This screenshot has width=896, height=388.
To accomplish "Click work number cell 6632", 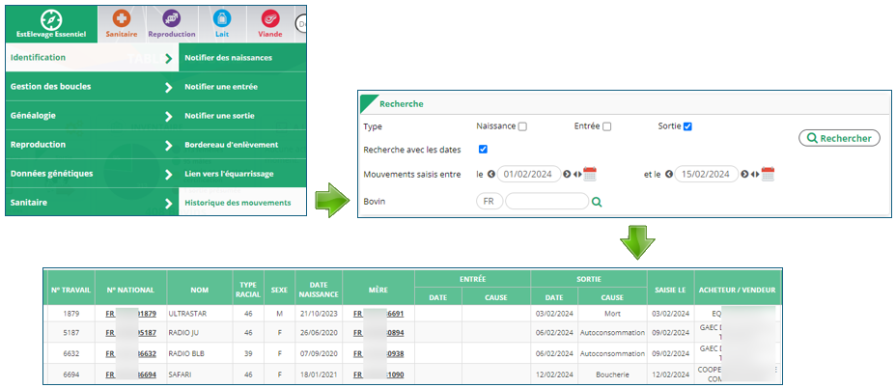I will [x=70, y=354].
